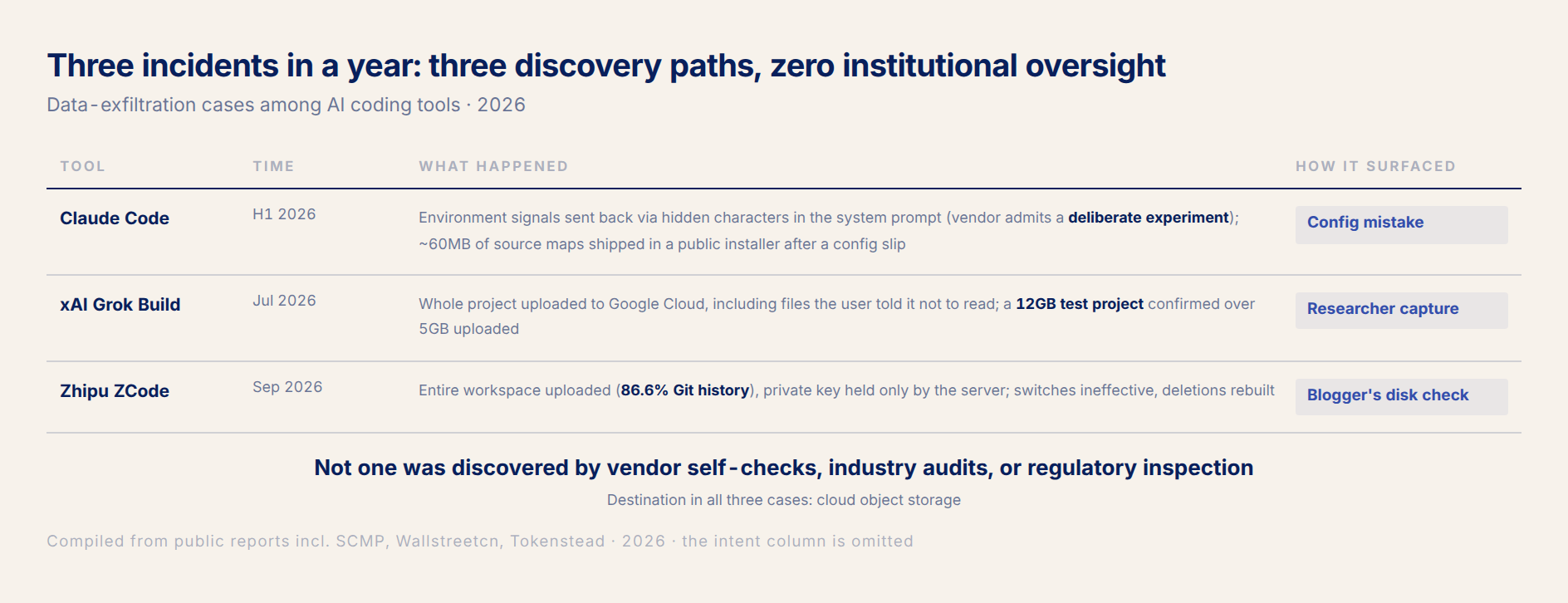Select the Zhipu ZCode tool name
1568x603 pixels.
(115, 391)
